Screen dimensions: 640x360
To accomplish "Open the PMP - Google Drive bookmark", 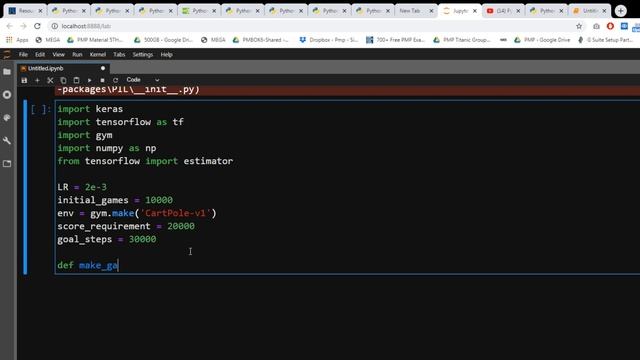I will [542, 40].
